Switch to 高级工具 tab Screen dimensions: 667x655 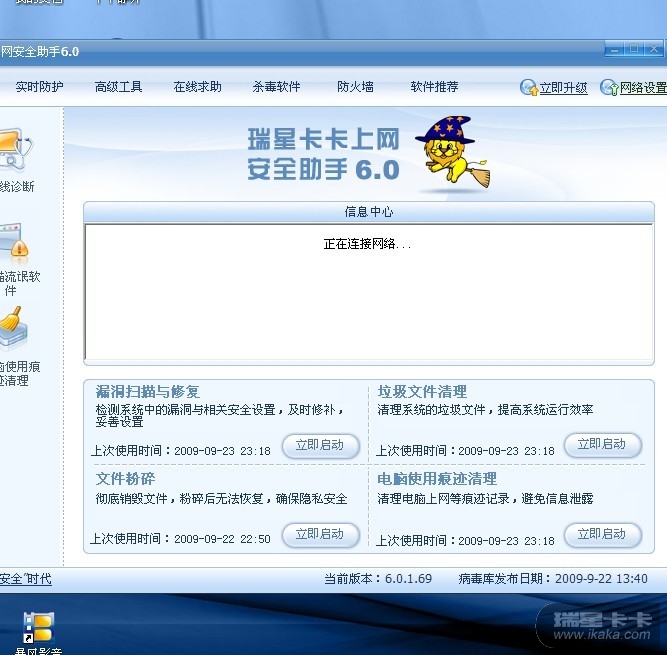(x=118, y=87)
